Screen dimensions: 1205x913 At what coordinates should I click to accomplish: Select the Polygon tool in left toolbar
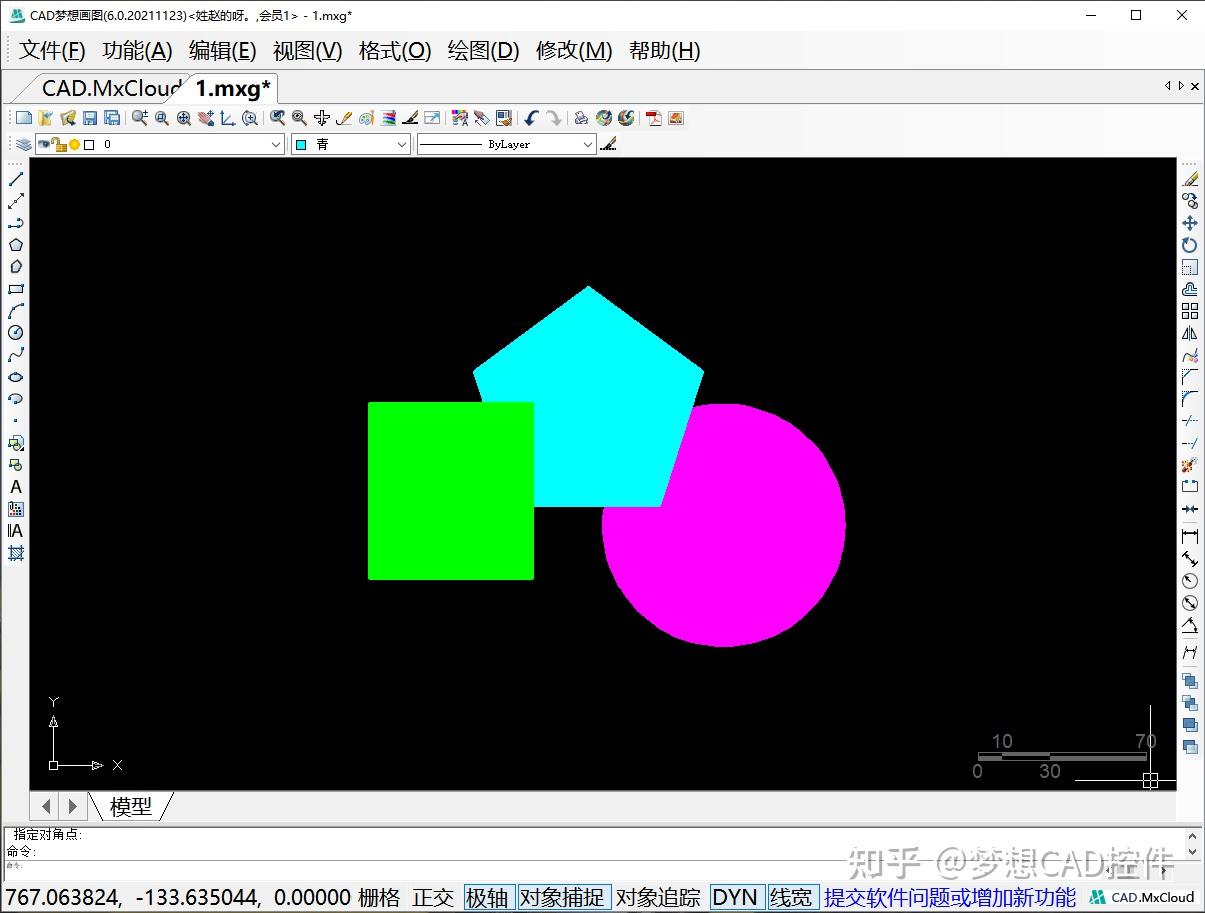15,245
